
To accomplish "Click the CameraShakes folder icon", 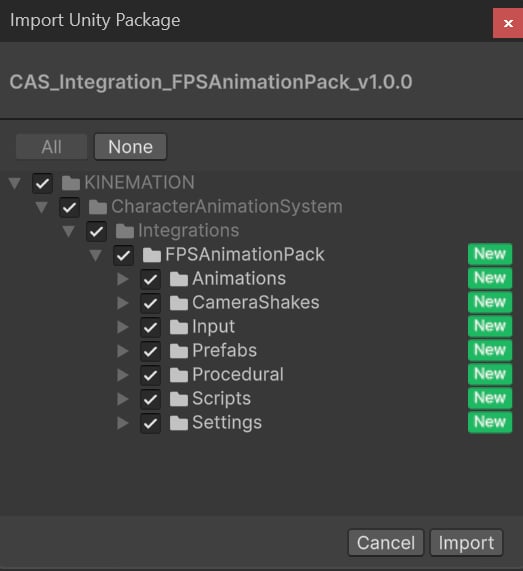I will [179, 303].
